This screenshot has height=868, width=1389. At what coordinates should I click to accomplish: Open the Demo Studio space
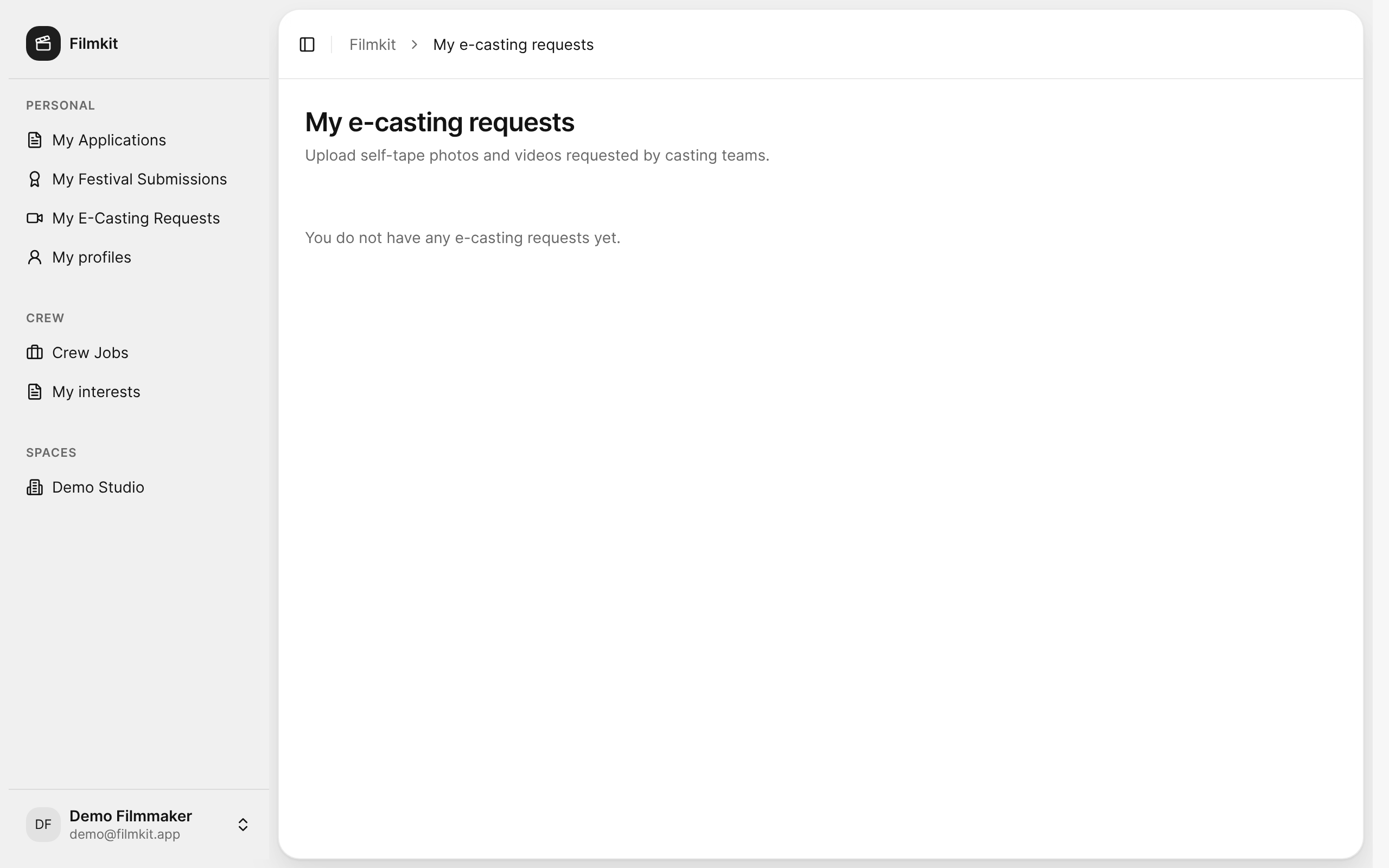click(138, 487)
